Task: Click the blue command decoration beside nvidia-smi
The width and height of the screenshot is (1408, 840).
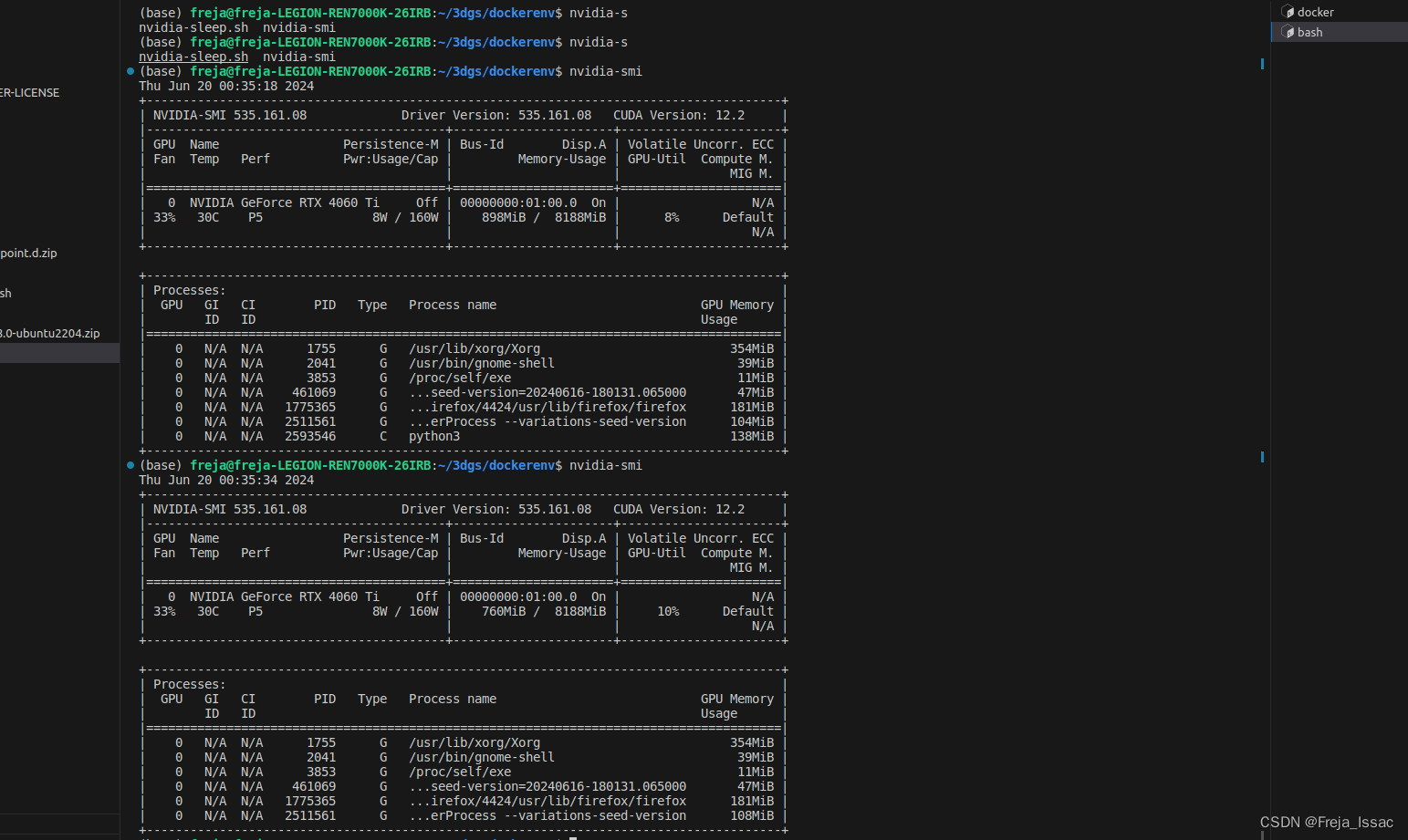Action: pyautogui.click(x=130, y=71)
